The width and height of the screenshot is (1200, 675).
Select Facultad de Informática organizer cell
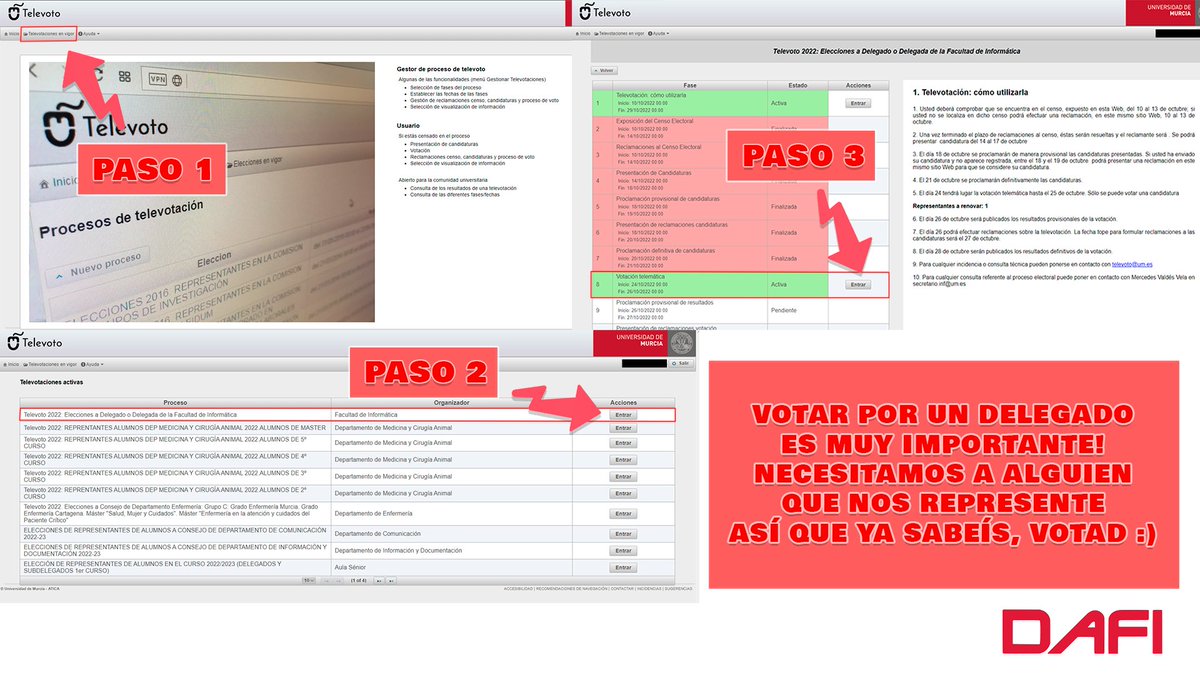pos(452,414)
